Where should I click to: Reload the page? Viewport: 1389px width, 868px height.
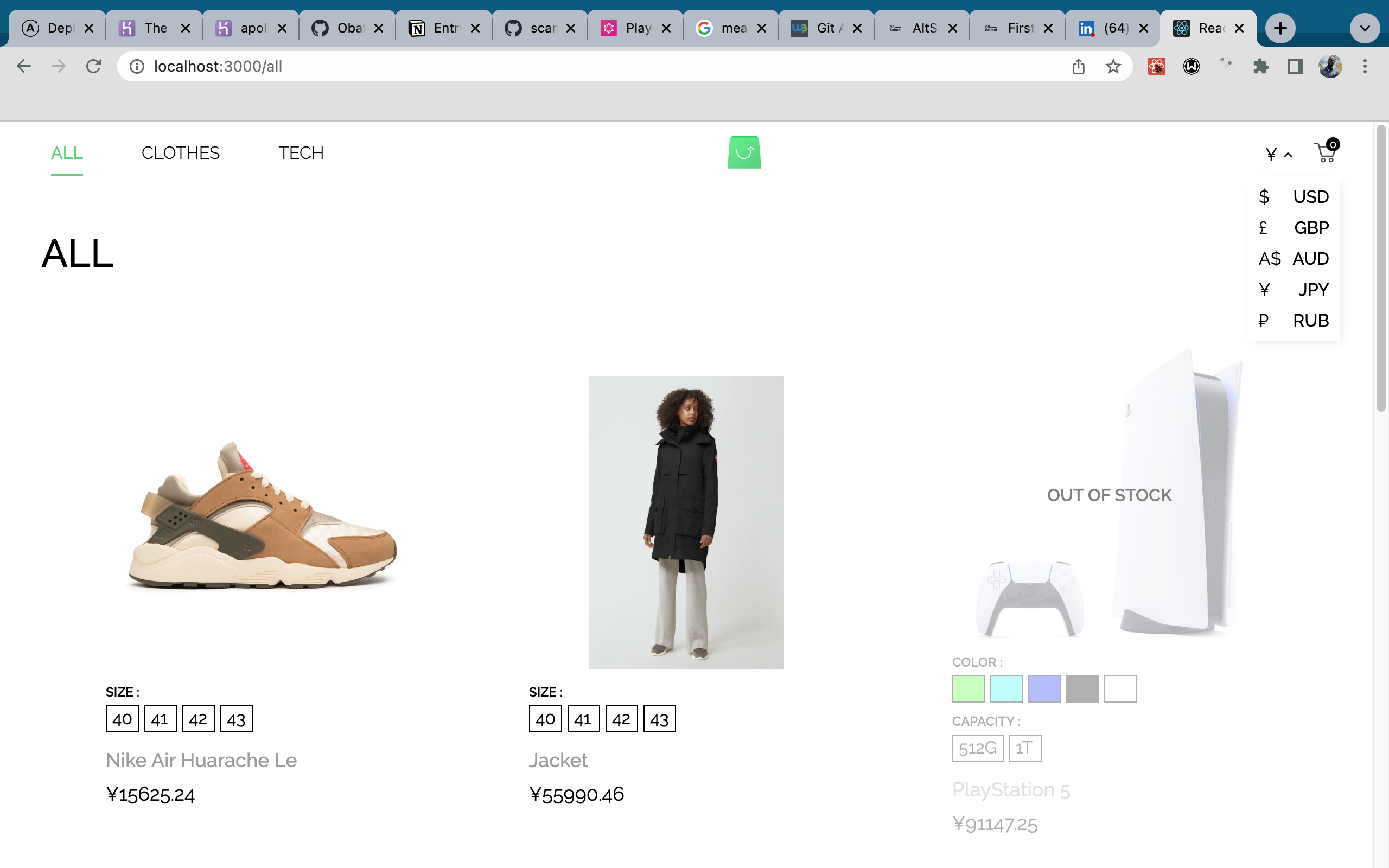click(93, 67)
